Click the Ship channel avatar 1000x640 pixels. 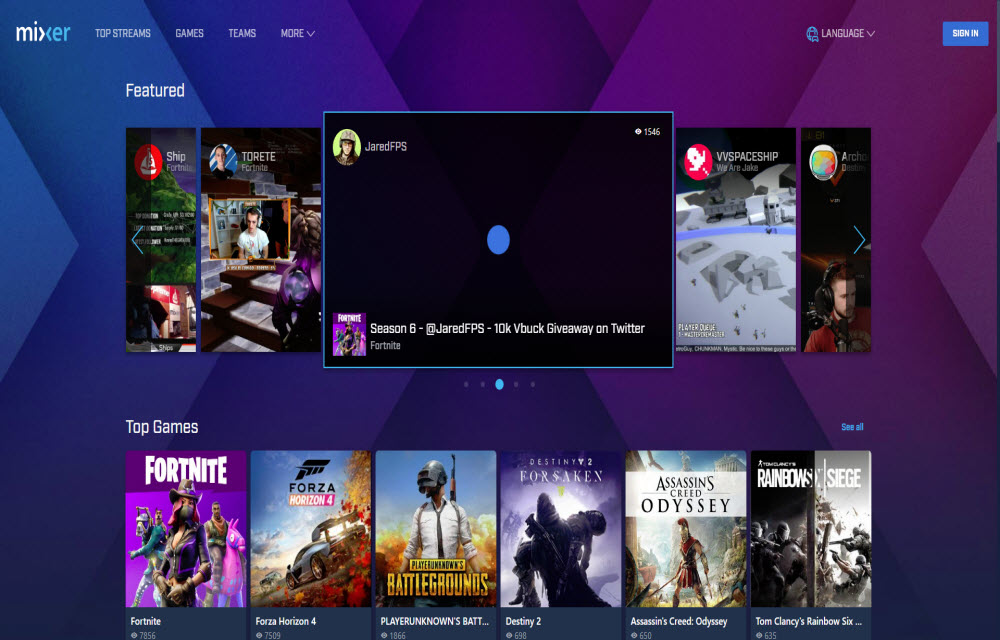[x=148, y=162]
